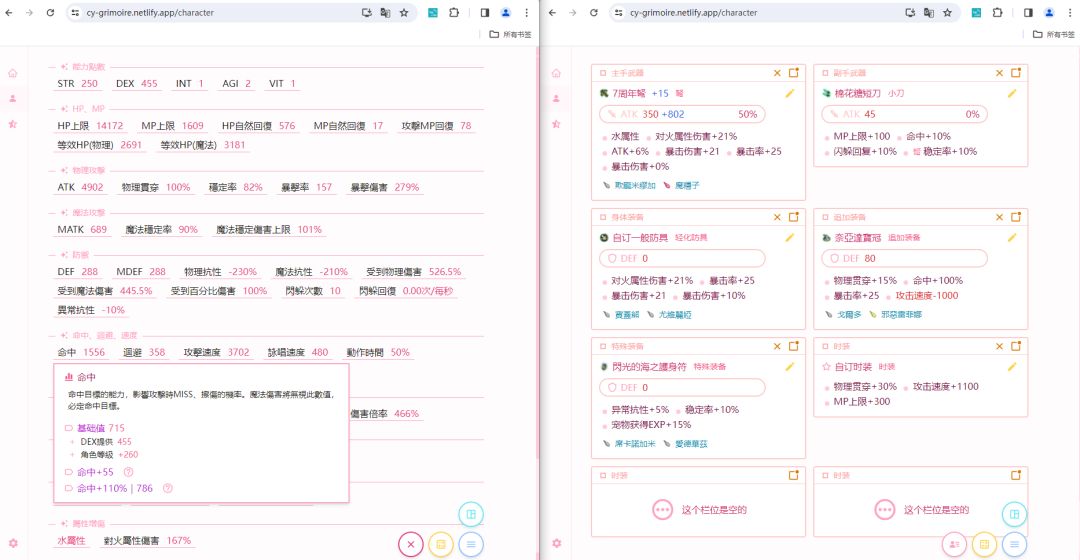This screenshot has height=560, width=1080.
Task: Open blue menu round button in right window
Action: coord(1015,544)
